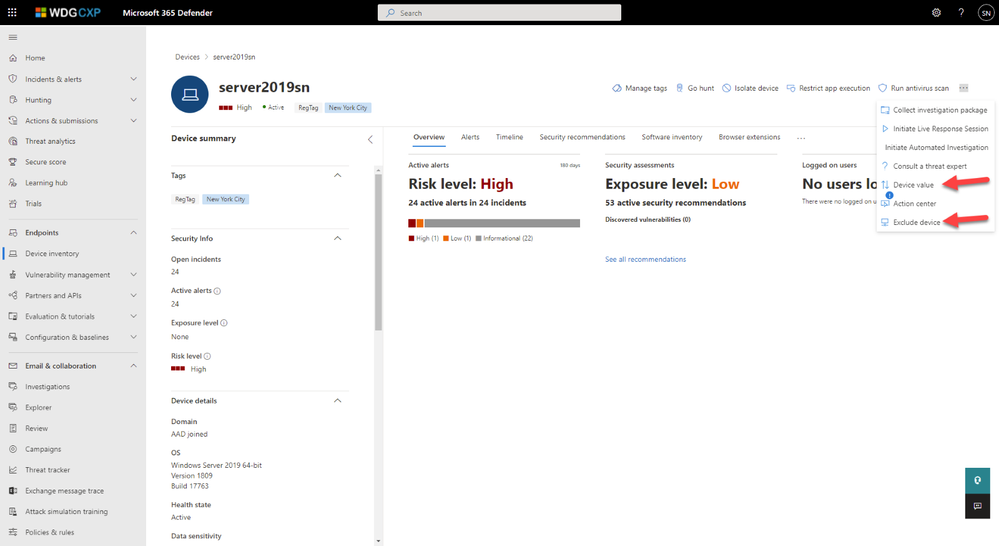Click the Exchange message trace icon
Viewport: 999px width, 546px height.
(x=13, y=491)
